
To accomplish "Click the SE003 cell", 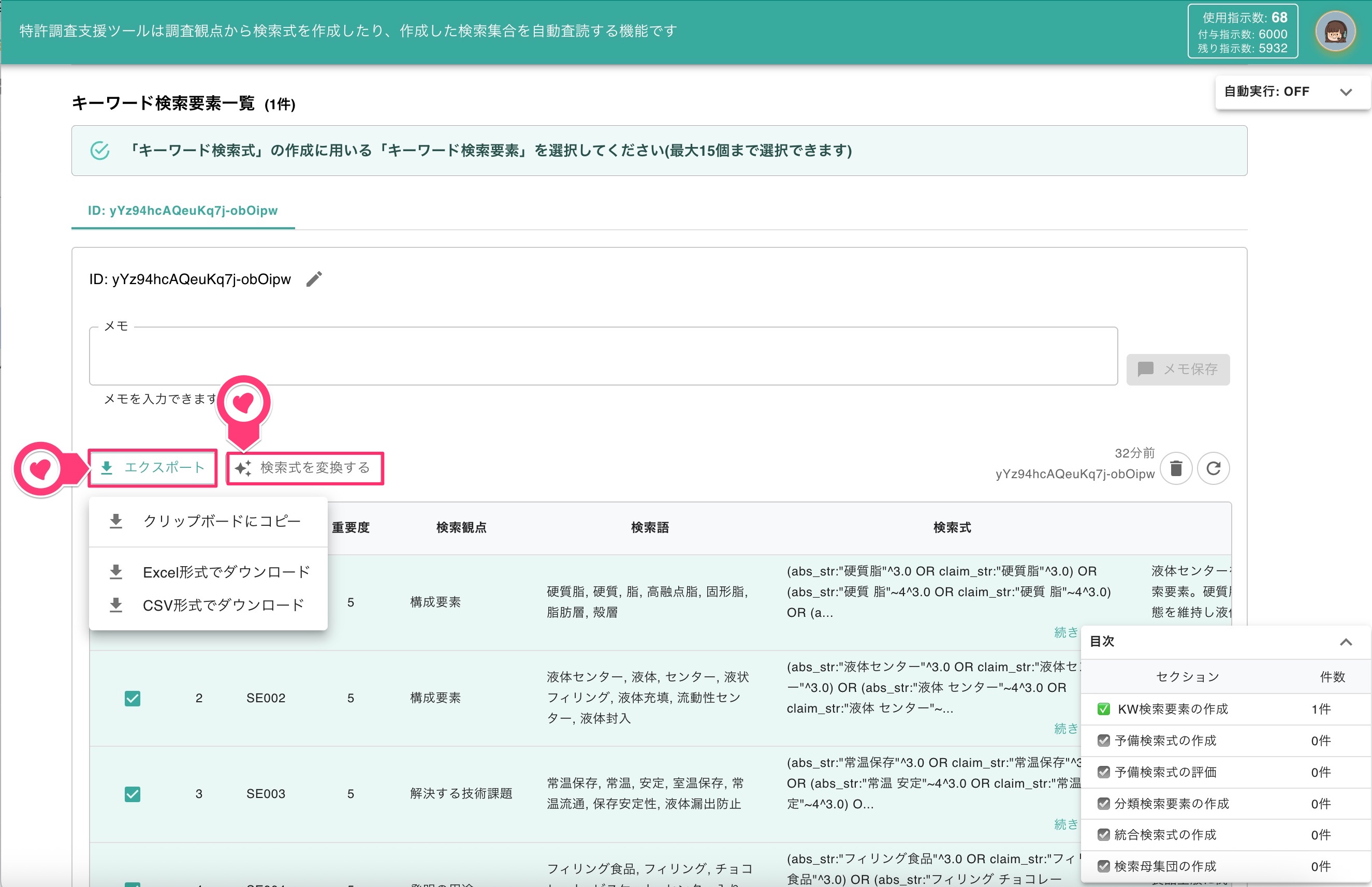I will 266,794.
